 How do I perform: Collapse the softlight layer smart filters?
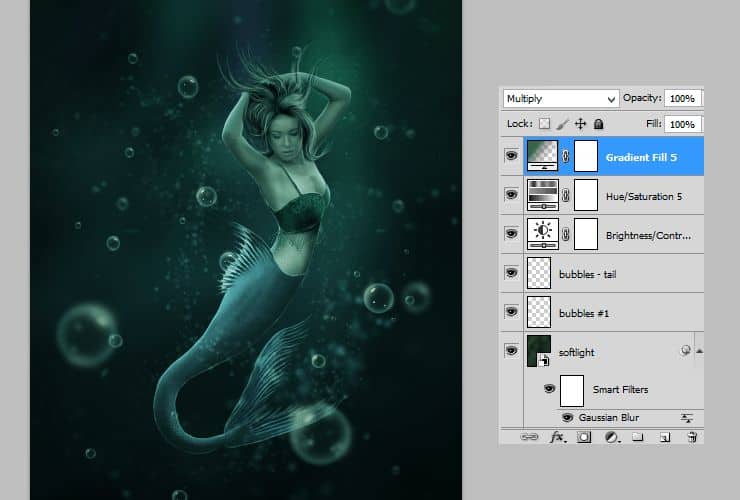[x=698, y=351]
